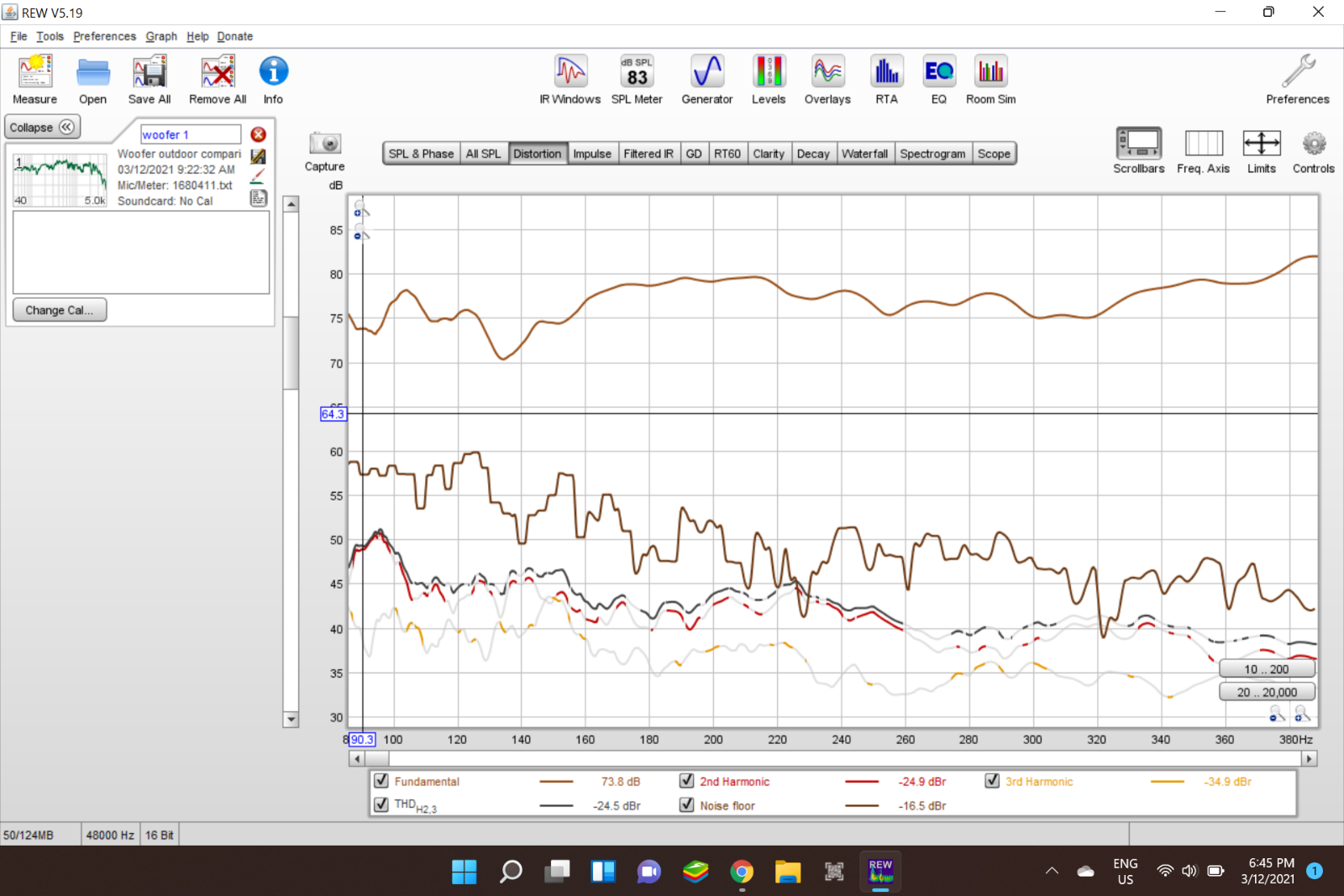
Task: Click the vertical scrollbar down arrow
Action: 291,720
